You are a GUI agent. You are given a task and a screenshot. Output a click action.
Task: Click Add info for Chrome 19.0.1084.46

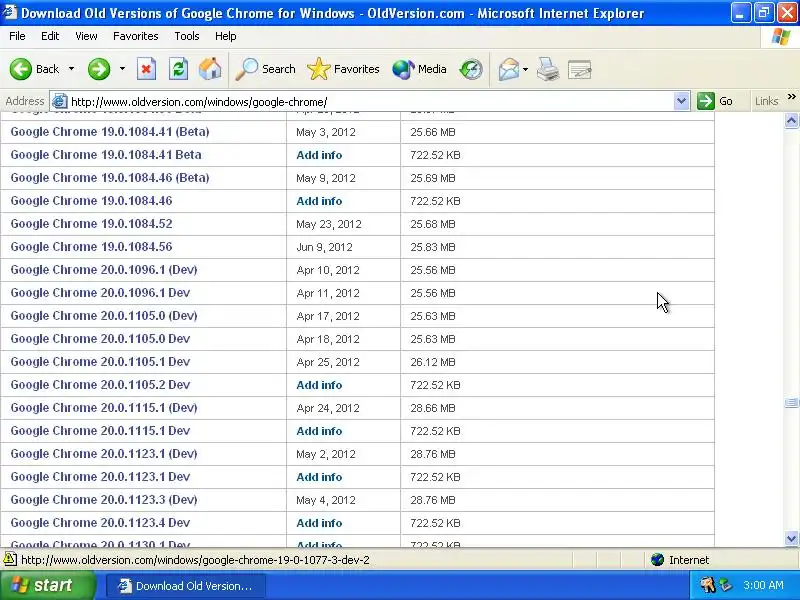pyautogui.click(x=319, y=201)
